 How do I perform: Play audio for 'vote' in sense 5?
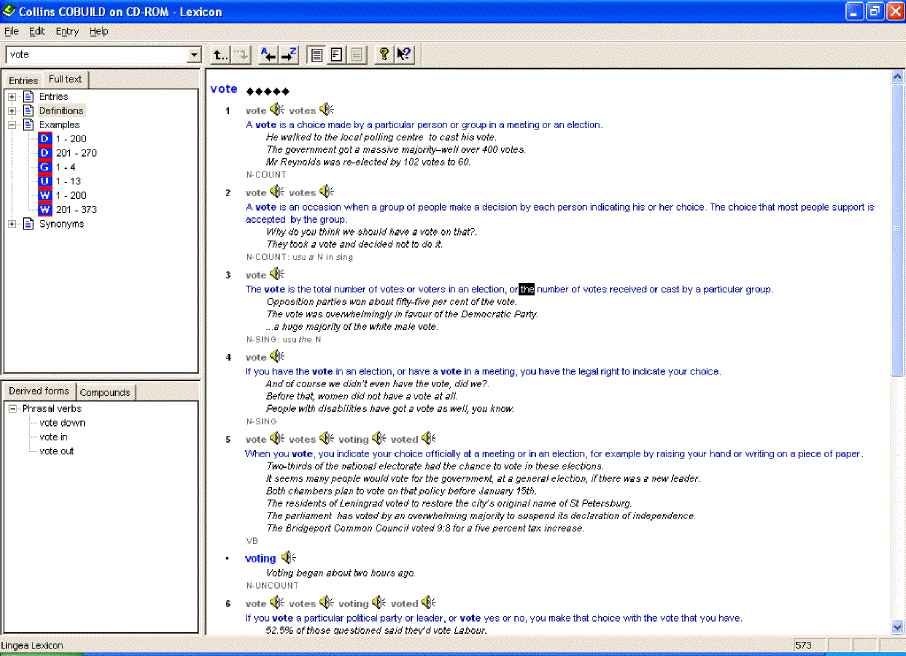pos(277,438)
